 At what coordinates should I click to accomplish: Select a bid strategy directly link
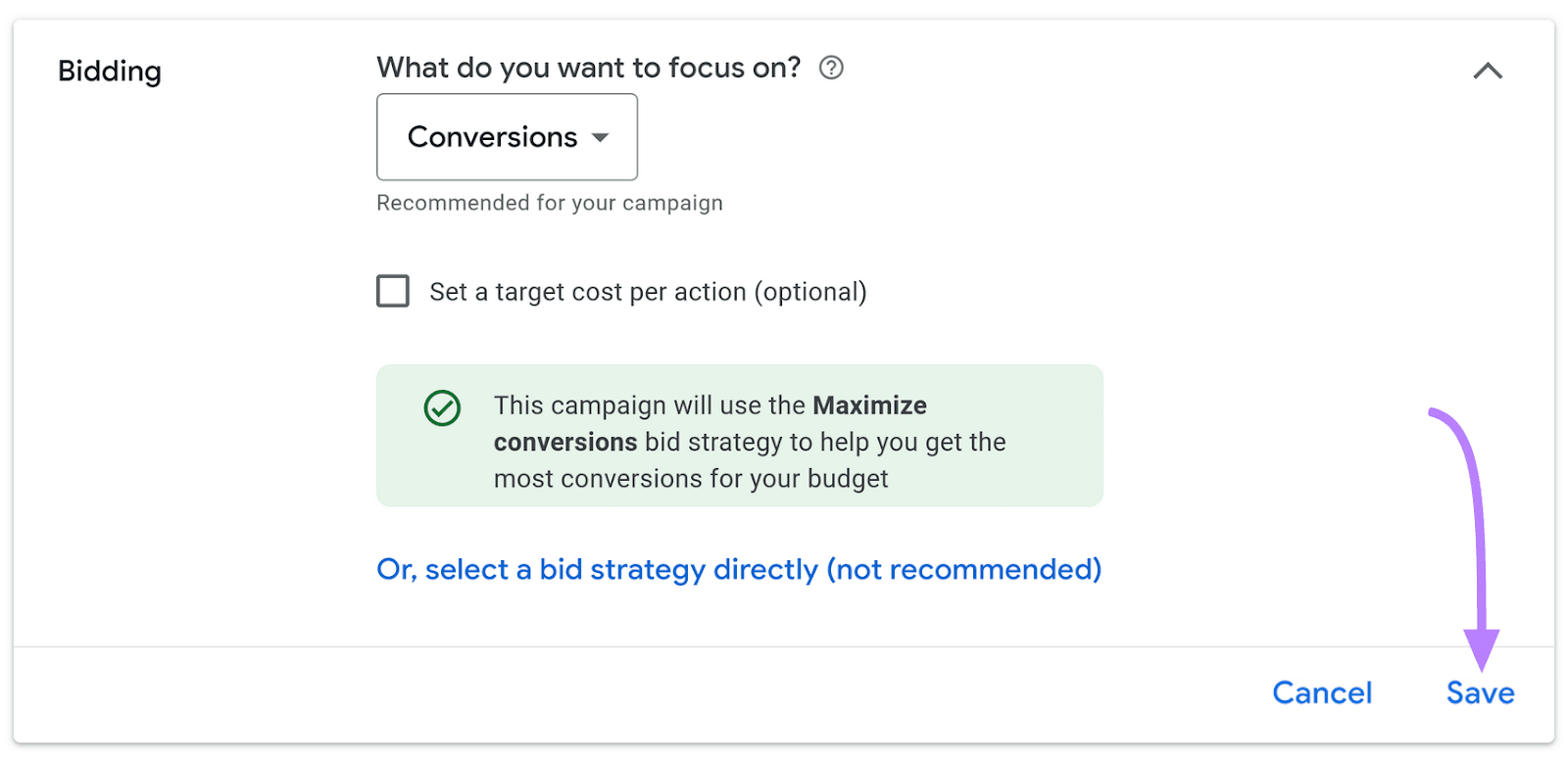tap(739, 569)
